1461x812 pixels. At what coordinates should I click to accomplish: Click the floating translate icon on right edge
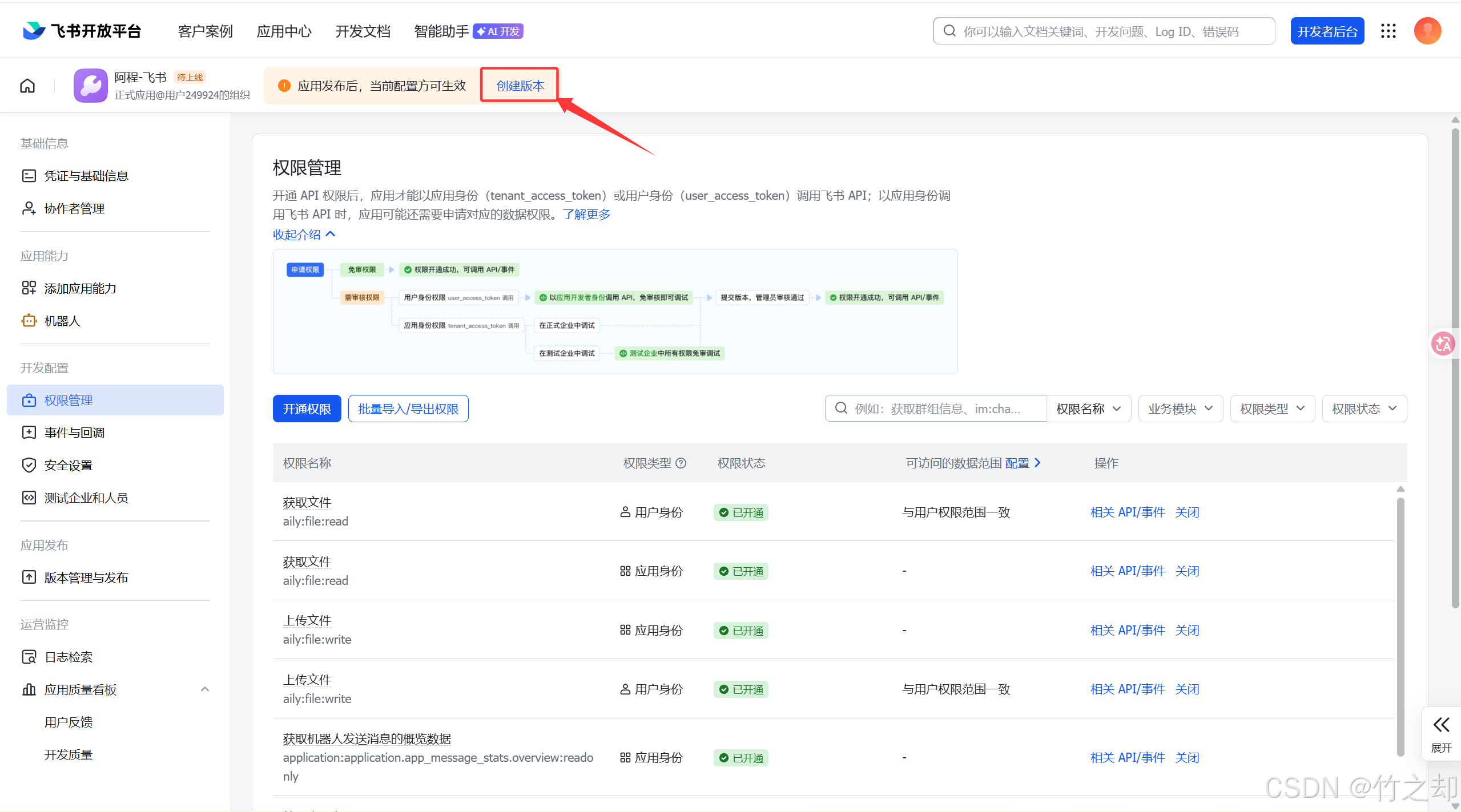click(1443, 344)
